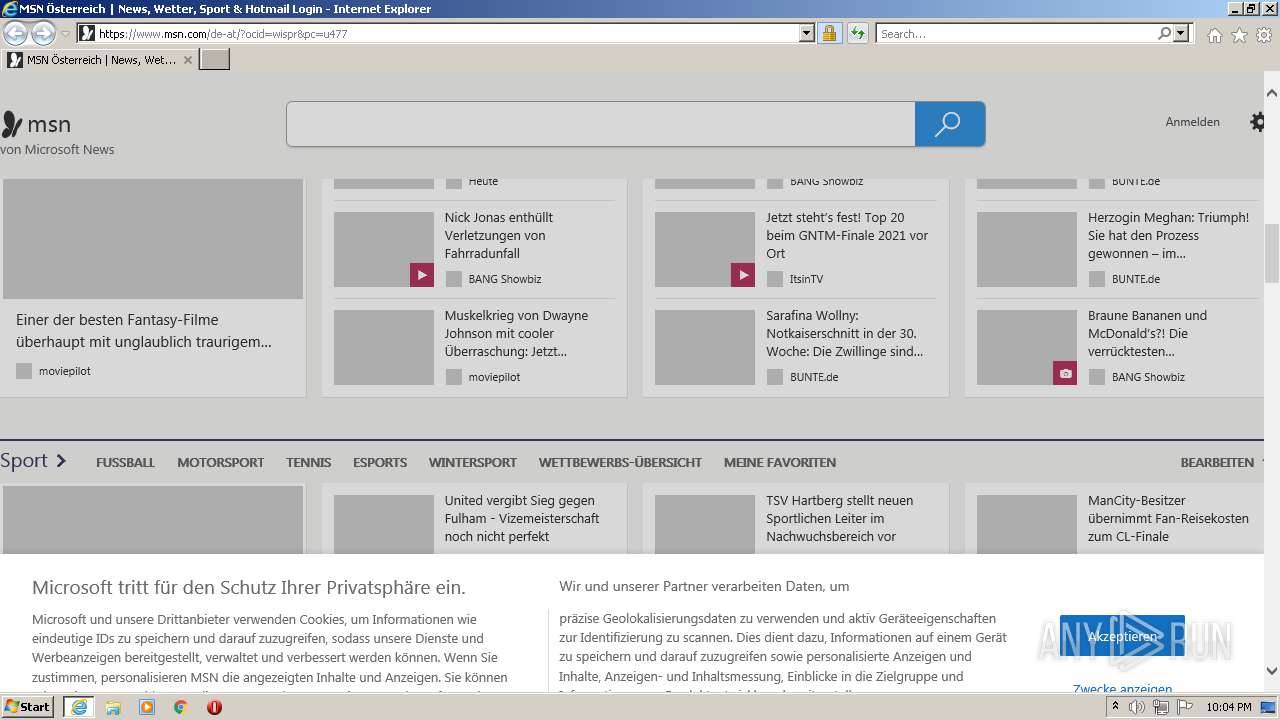Screen dimensions: 1280x720
Task: Open WETTBEWERBS-ÜBERSICHT sport category
Action: (620, 462)
